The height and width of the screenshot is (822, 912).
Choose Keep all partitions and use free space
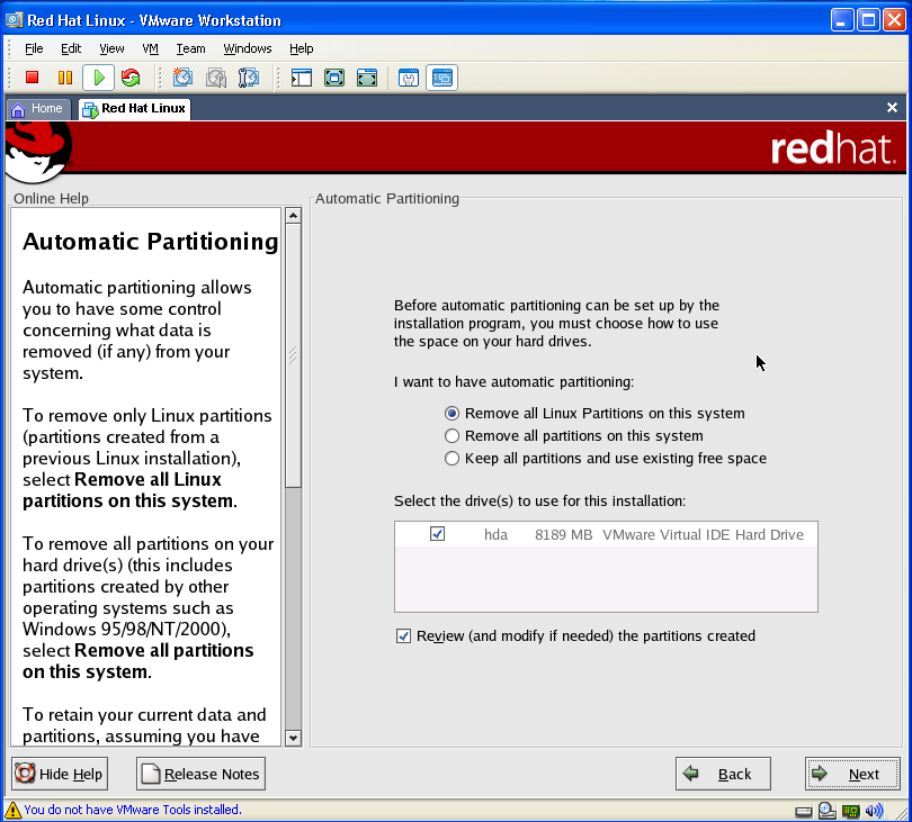pyautogui.click(x=452, y=459)
